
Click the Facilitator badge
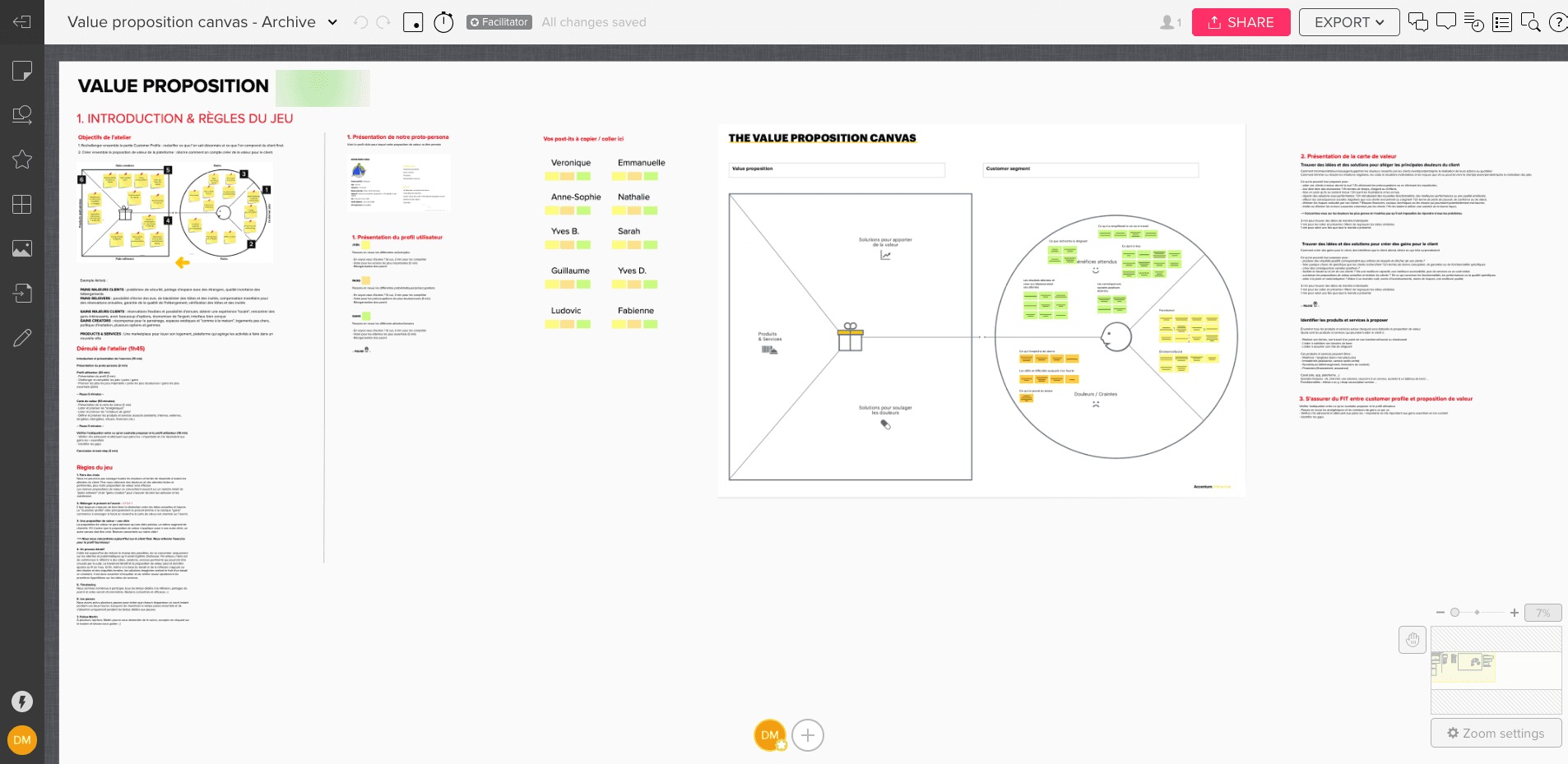pyautogui.click(x=499, y=22)
